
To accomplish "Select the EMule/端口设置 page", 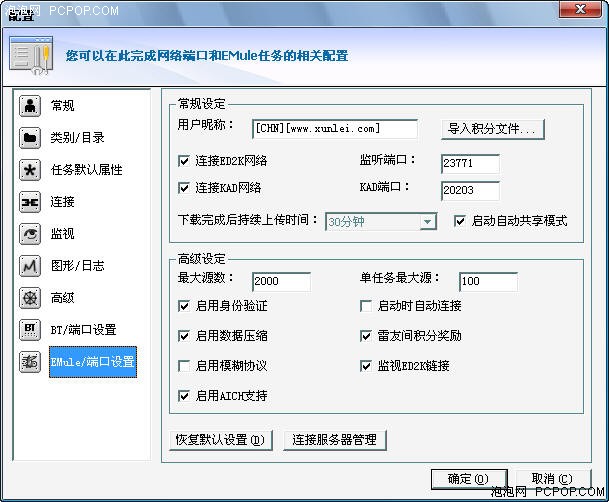I will (93, 362).
